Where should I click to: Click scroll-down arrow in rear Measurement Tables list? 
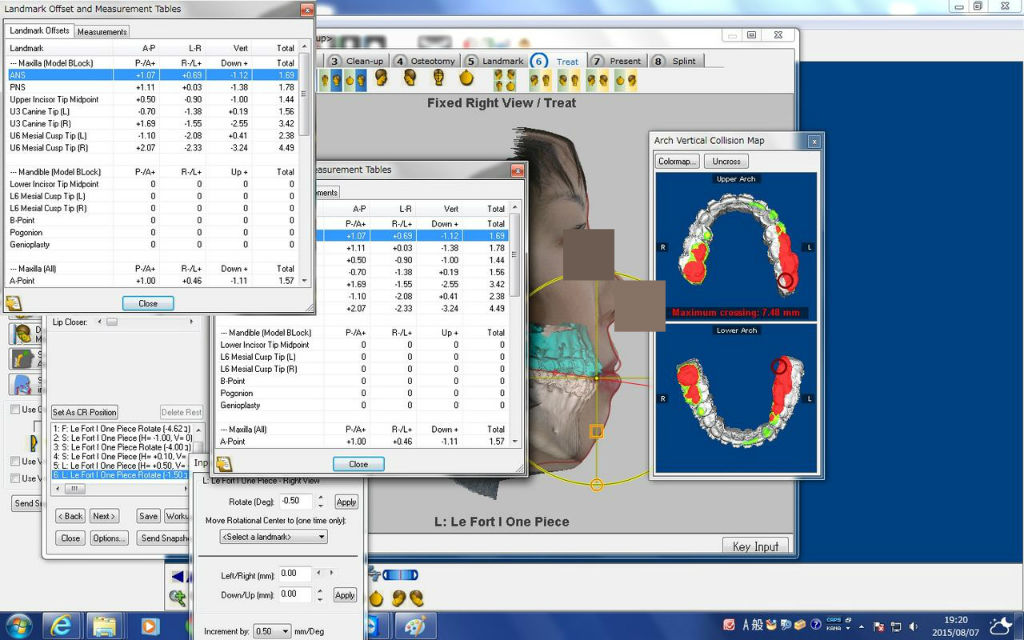coord(515,441)
